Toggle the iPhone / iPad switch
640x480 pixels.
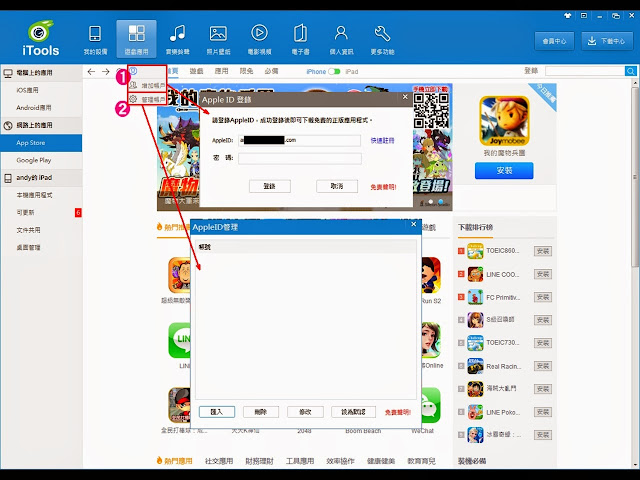click(334, 71)
